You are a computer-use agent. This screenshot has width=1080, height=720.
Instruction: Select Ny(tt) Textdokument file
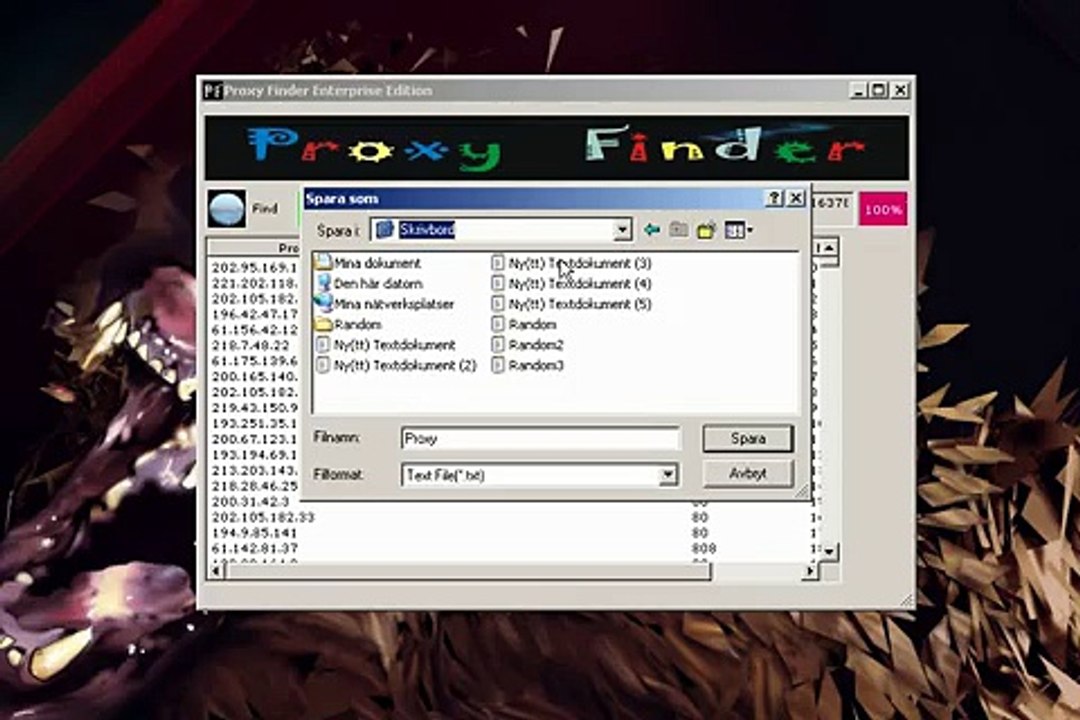[386, 344]
